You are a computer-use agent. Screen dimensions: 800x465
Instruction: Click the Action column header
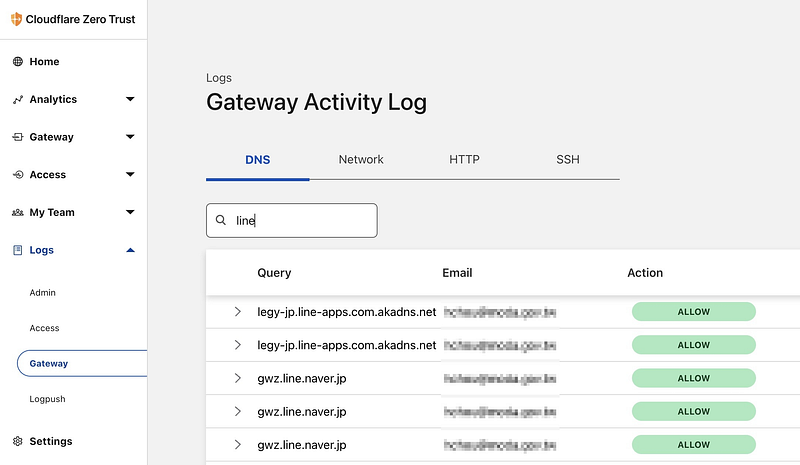tap(645, 273)
